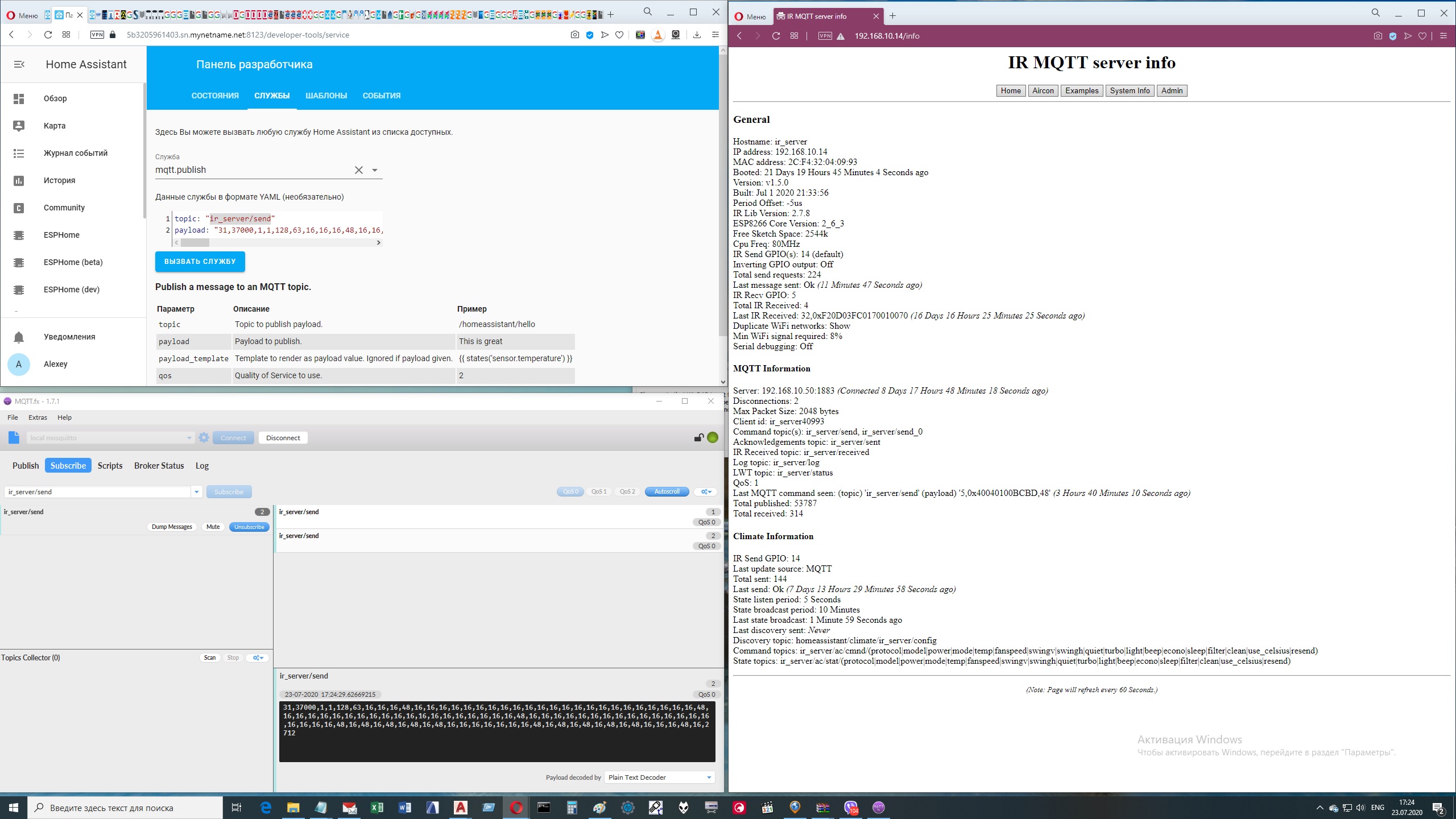1456x819 pixels.
Task: Open the VLC extension in Opera toolbar
Action: click(x=658, y=35)
